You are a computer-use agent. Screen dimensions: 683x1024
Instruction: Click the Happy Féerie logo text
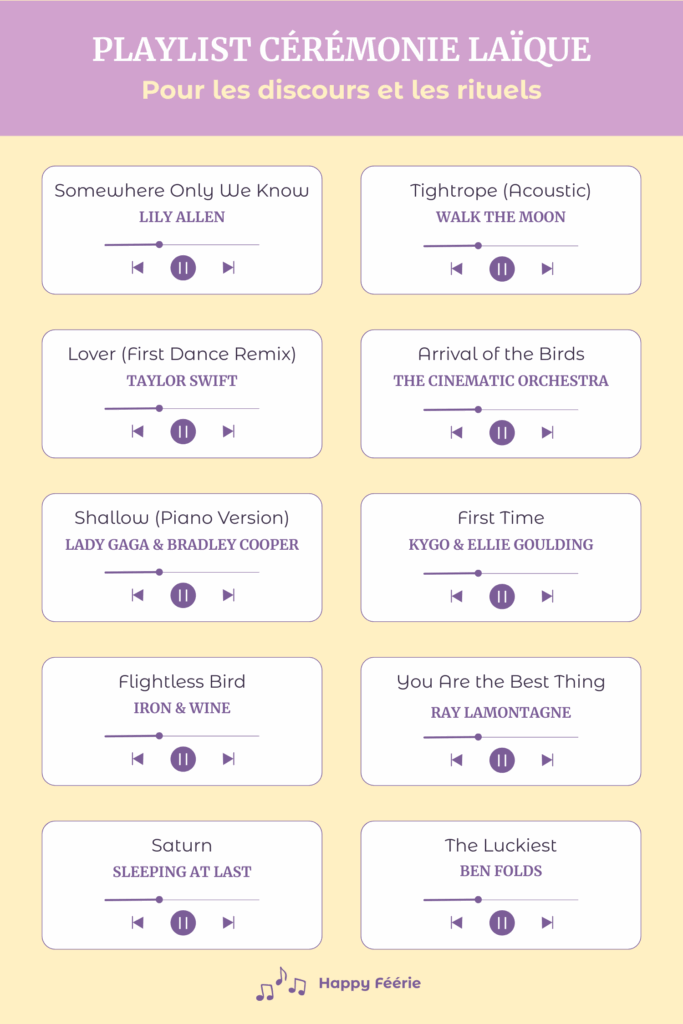[370, 984]
